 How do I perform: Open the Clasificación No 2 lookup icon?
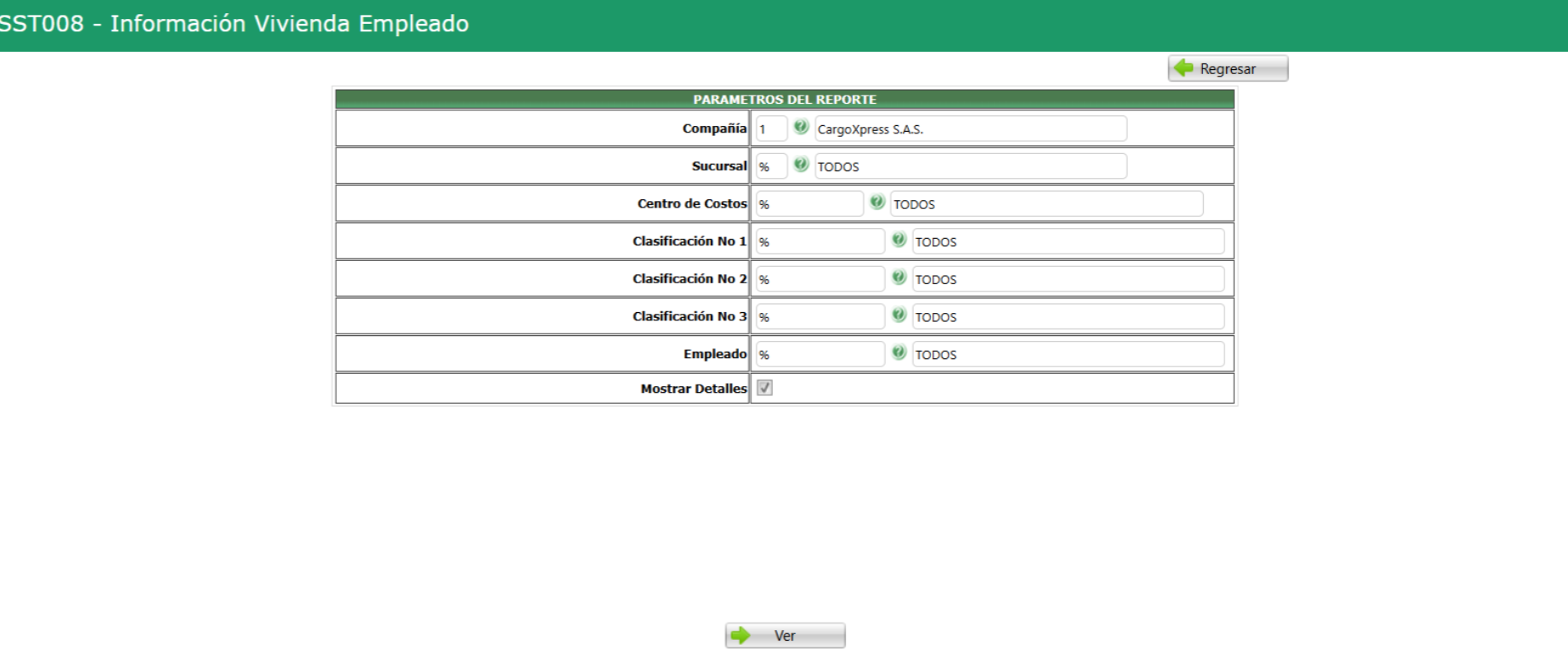(x=899, y=278)
